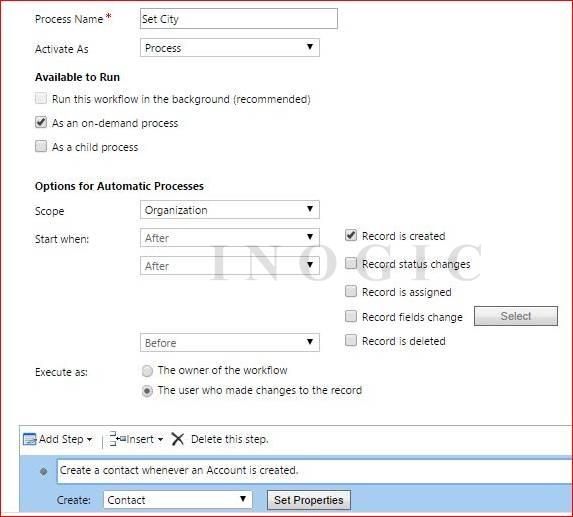Image resolution: width=573 pixels, height=517 pixels.
Task: Enable the Record fields change checkbox
Action: click(351, 316)
